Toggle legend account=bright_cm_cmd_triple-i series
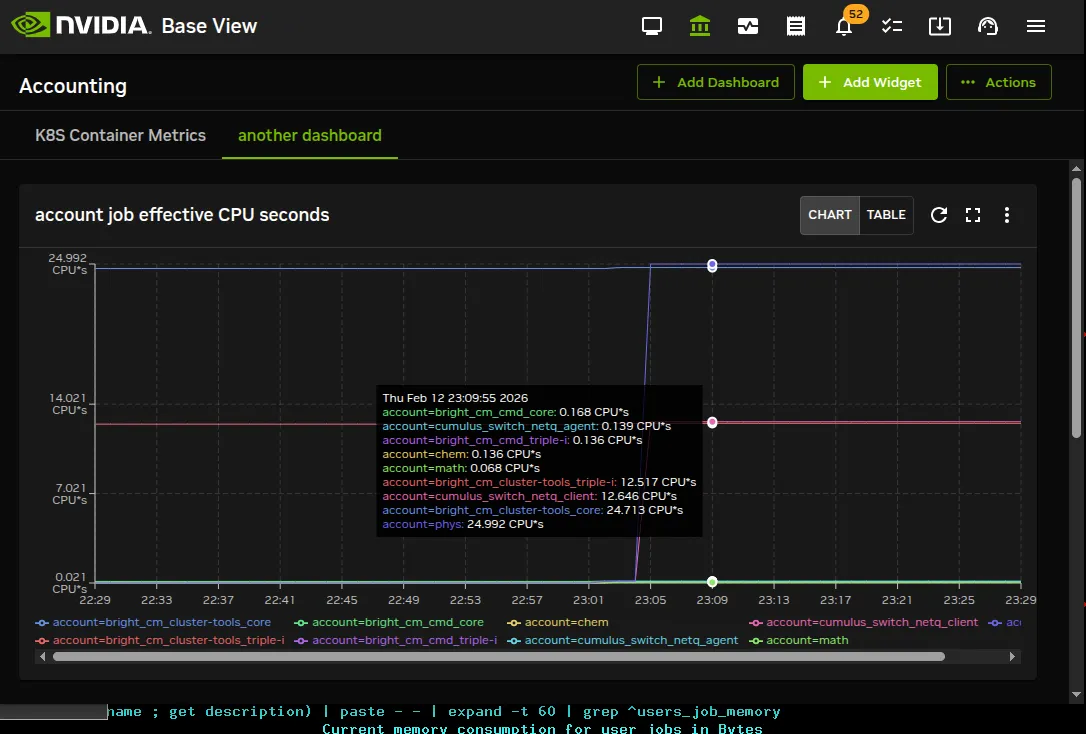Screen dimensions: 1086x734 [x=395, y=641]
